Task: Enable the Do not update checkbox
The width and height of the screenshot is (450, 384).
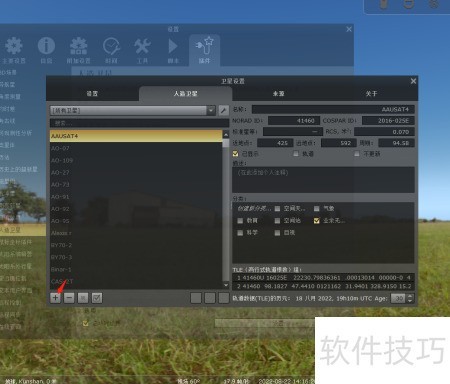Action: [x=357, y=154]
